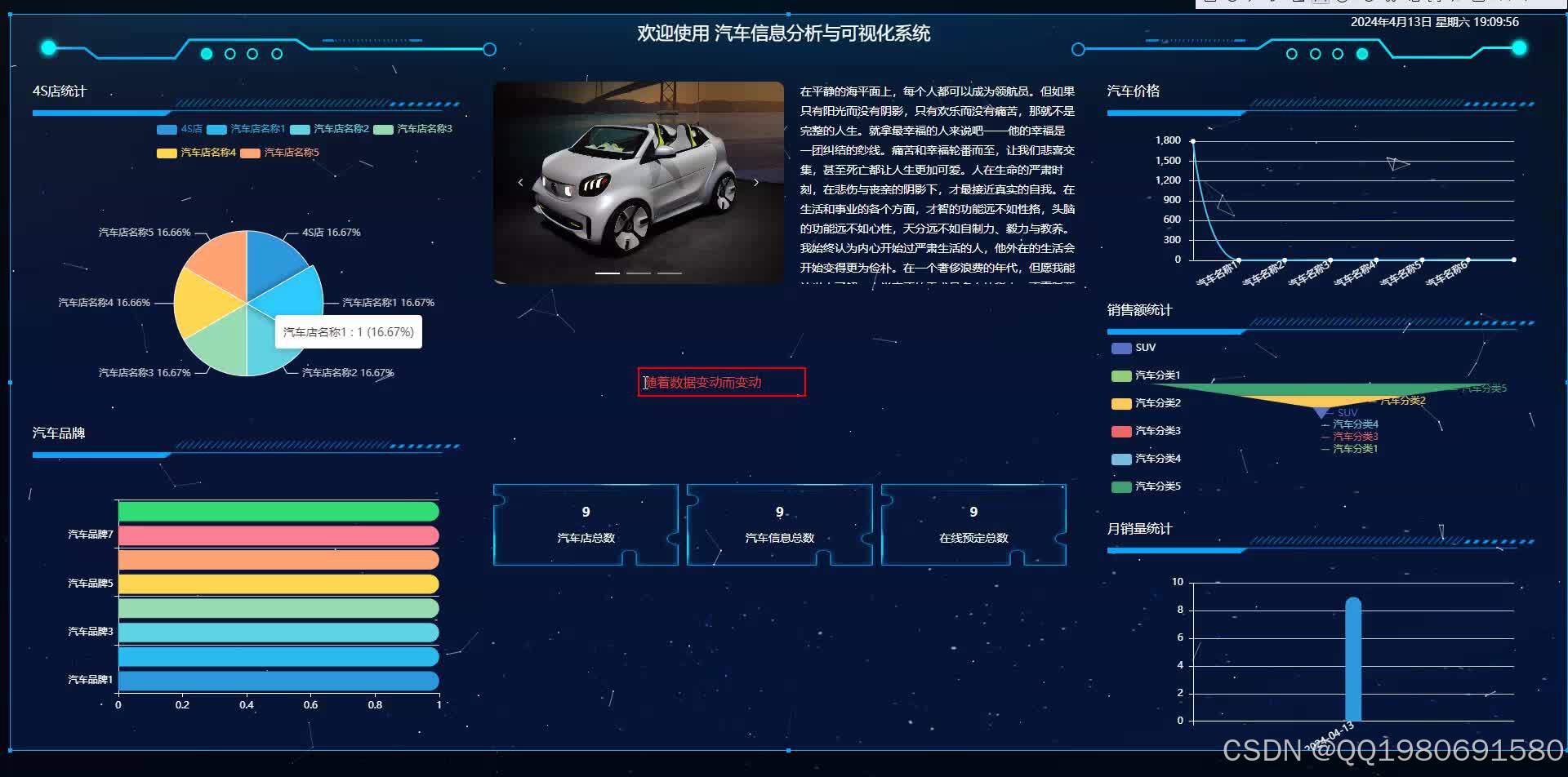Image resolution: width=1568 pixels, height=777 pixels.
Task: Select the second carousel indicator dash
Action: pyautogui.click(x=639, y=273)
